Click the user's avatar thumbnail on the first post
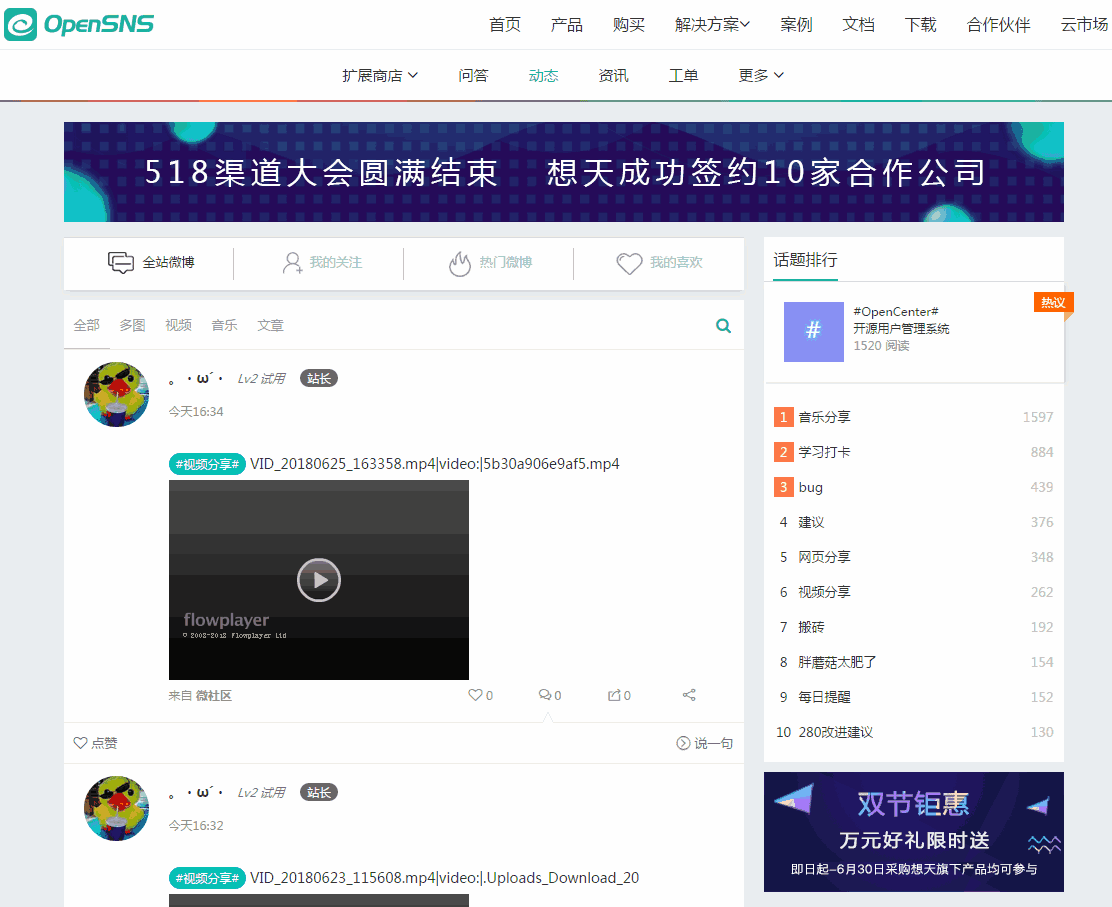This screenshot has width=1112, height=907. (x=115, y=393)
